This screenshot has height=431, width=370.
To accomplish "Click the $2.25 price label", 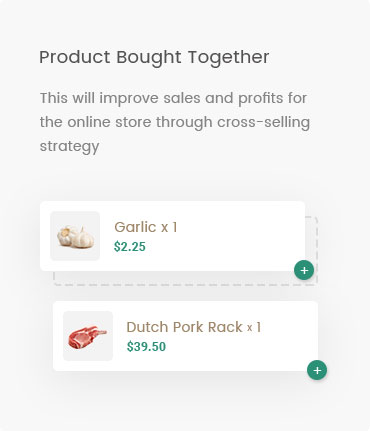I will 130,247.
